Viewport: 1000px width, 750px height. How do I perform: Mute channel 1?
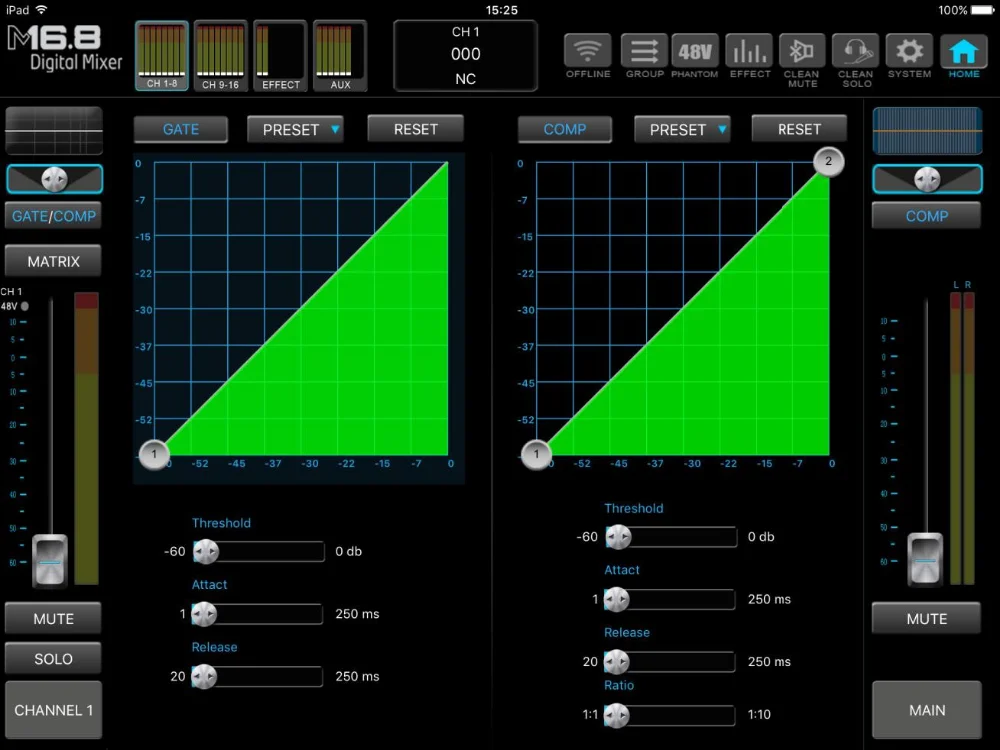click(x=54, y=619)
